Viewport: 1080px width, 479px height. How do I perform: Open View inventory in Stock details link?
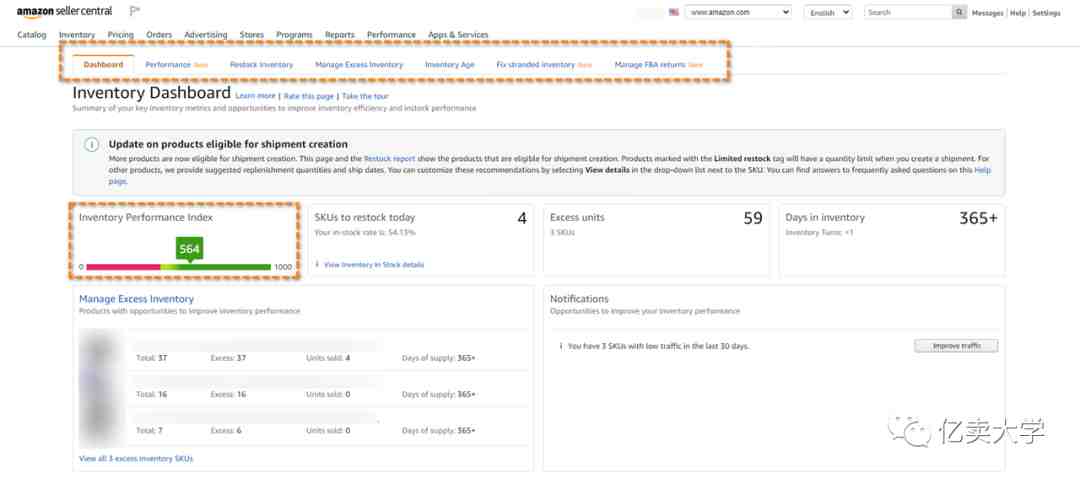tap(374, 265)
